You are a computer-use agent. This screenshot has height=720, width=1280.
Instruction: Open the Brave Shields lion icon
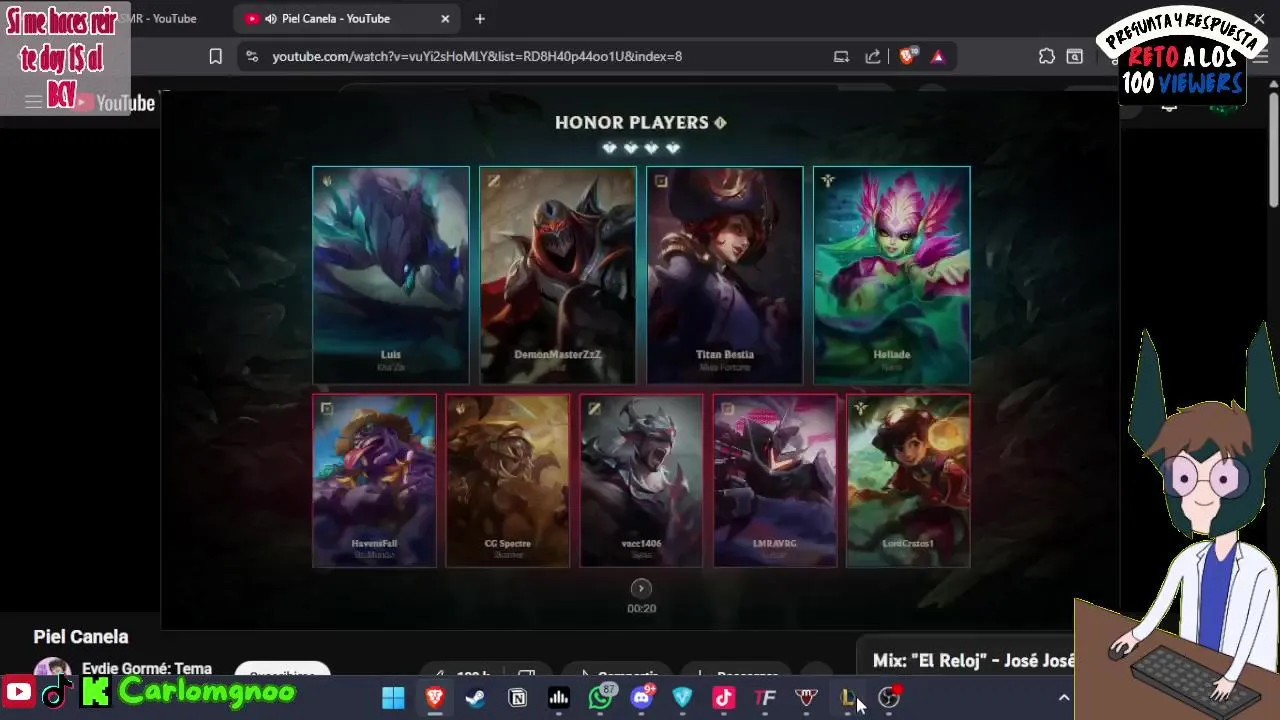tap(907, 57)
